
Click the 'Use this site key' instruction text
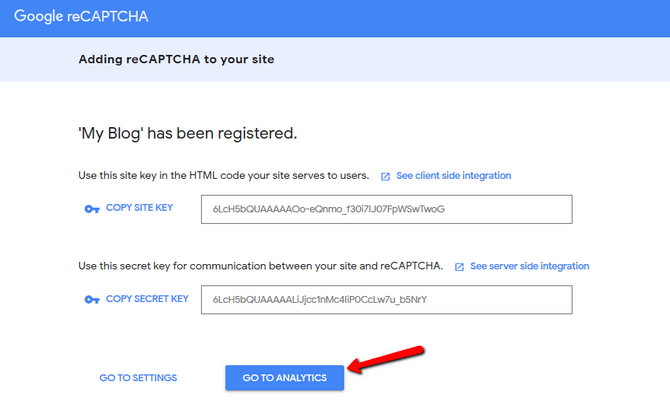click(x=223, y=176)
